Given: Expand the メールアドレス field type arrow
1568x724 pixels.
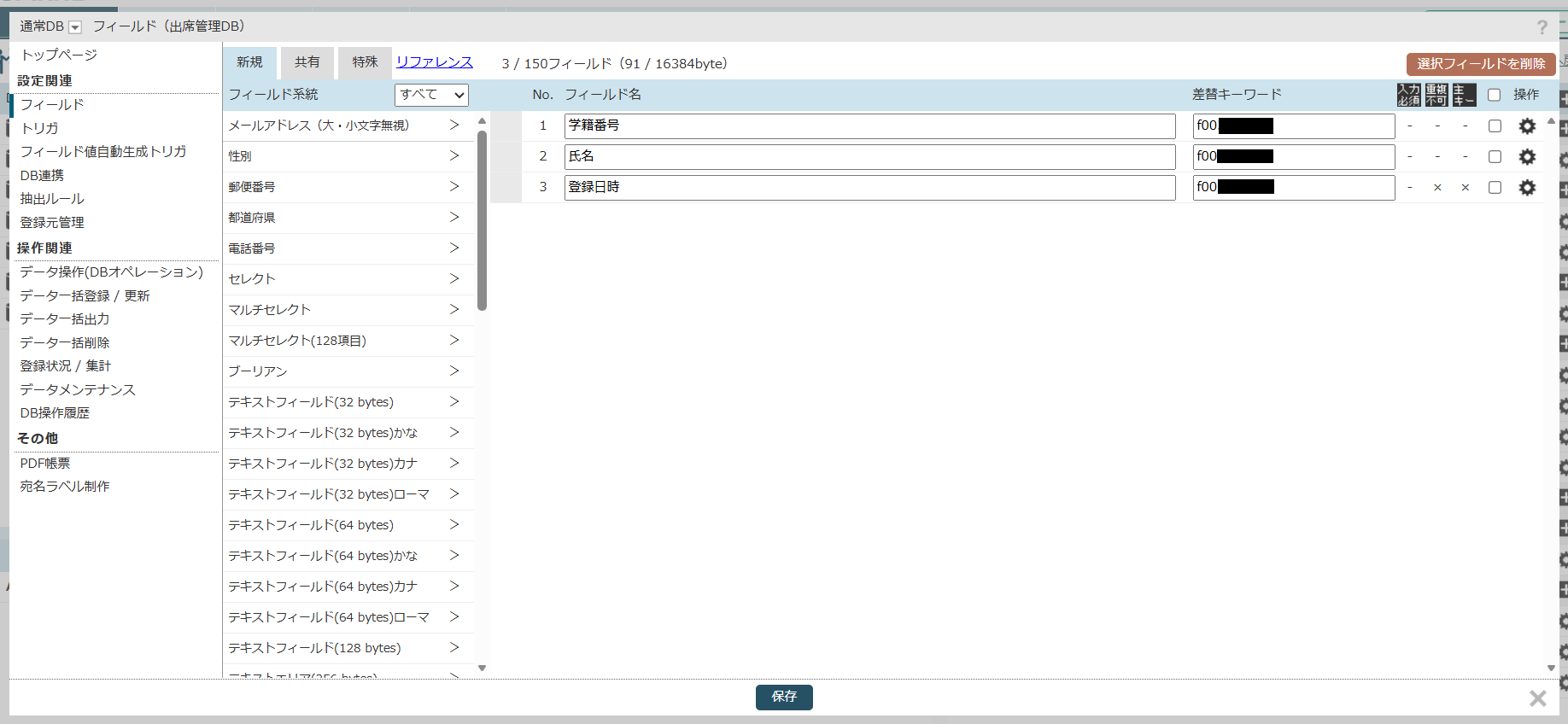Looking at the screenshot, I should click(454, 126).
